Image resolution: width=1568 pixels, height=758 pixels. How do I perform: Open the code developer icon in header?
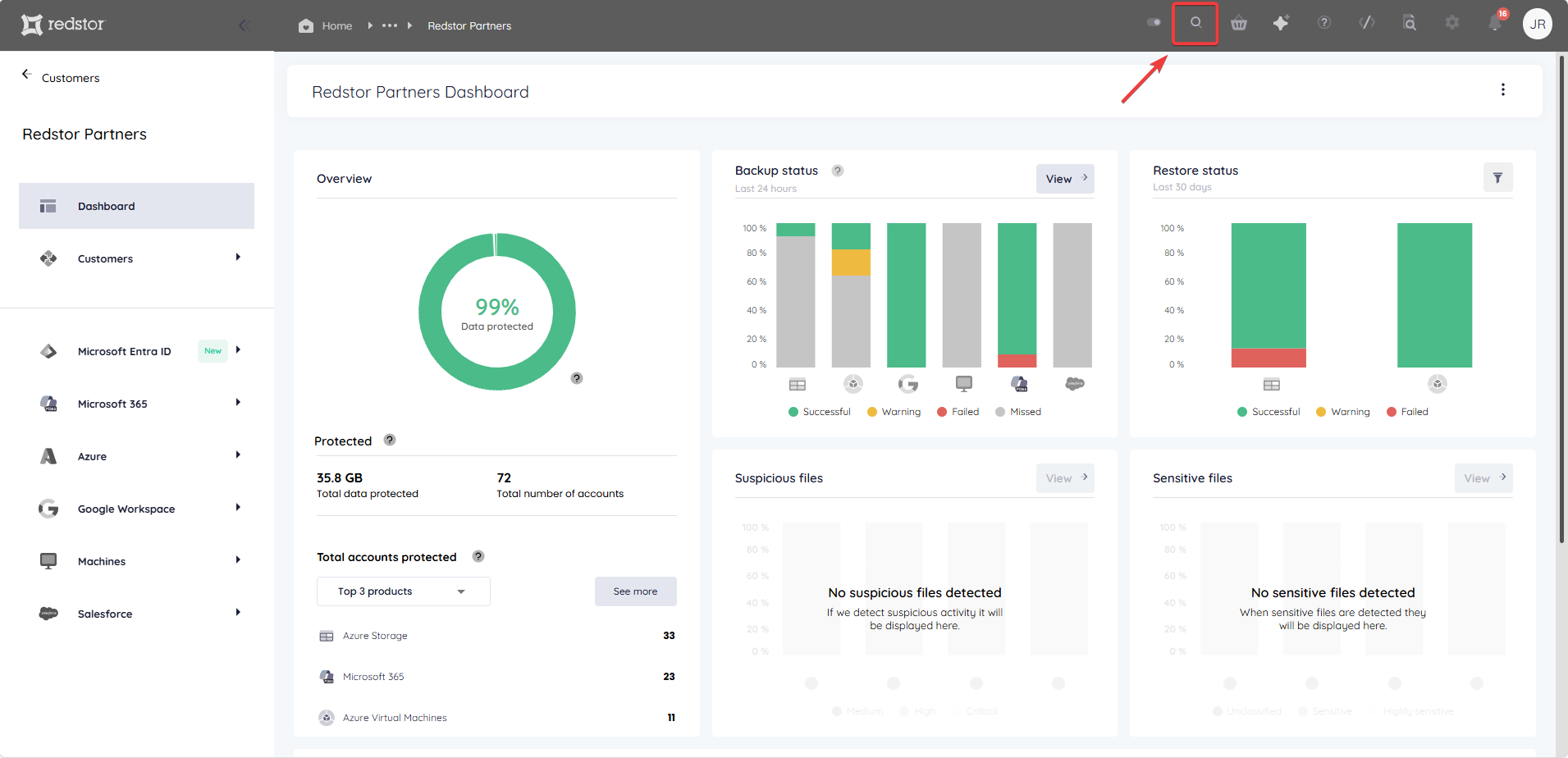tap(1367, 23)
